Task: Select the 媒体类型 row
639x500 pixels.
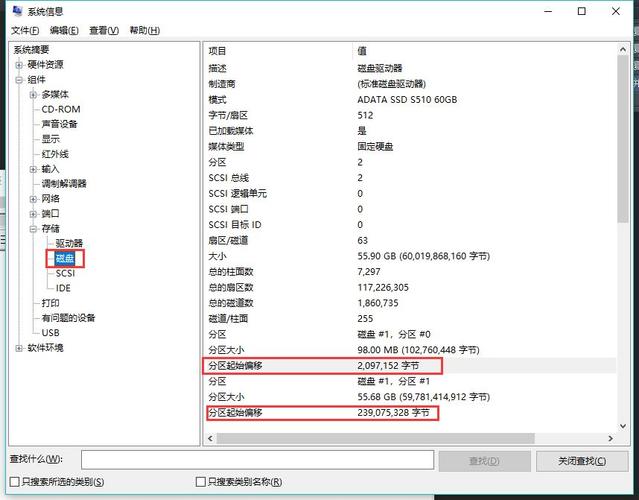Action: pos(410,147)
